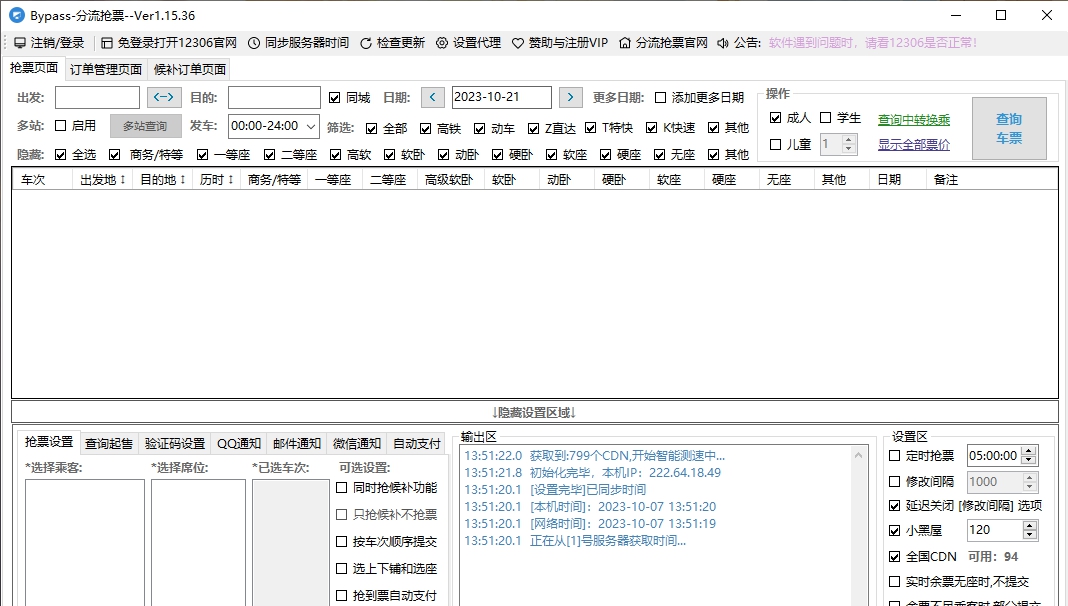1068x606 pixels.
Task: Click the 注销/登录 login icon
Action: [x=20, y=43]
